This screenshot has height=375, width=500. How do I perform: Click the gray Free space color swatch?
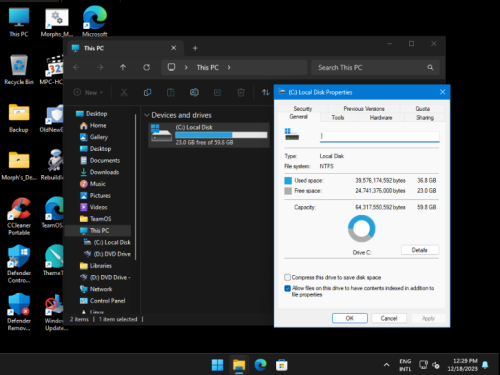pos(288,191)
